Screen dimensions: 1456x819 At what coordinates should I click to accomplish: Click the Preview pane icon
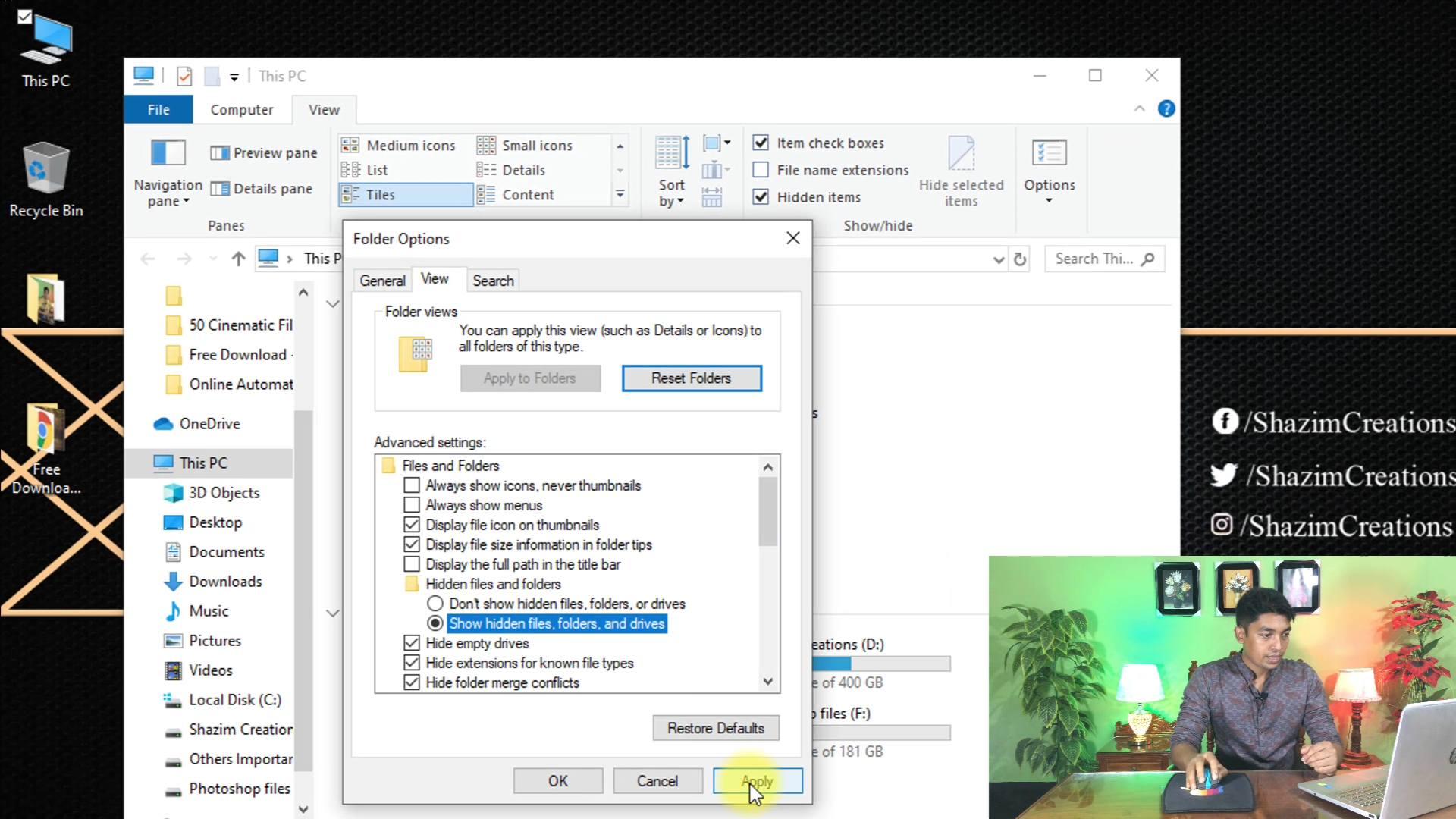pos(220,153)
